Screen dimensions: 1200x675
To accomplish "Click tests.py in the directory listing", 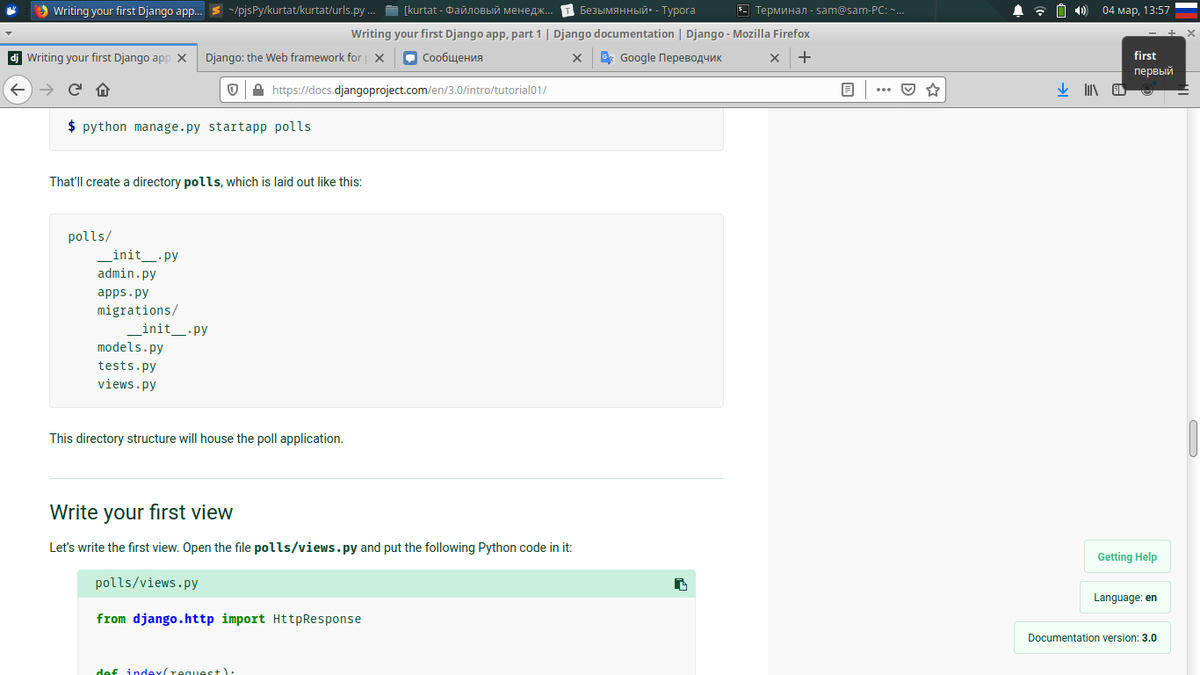I will click(x=127, y=366).
